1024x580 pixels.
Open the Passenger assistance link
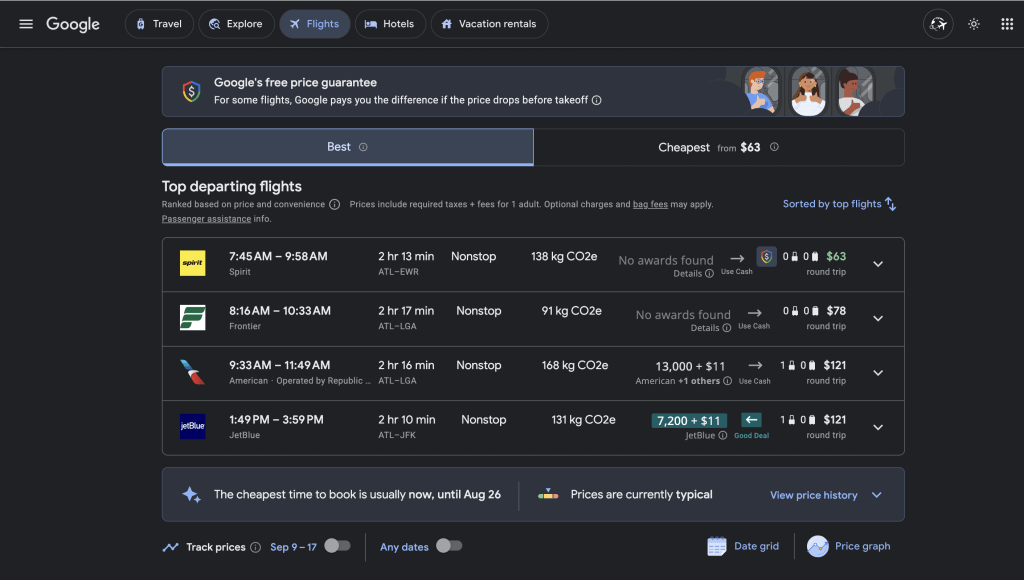(206, 219)
